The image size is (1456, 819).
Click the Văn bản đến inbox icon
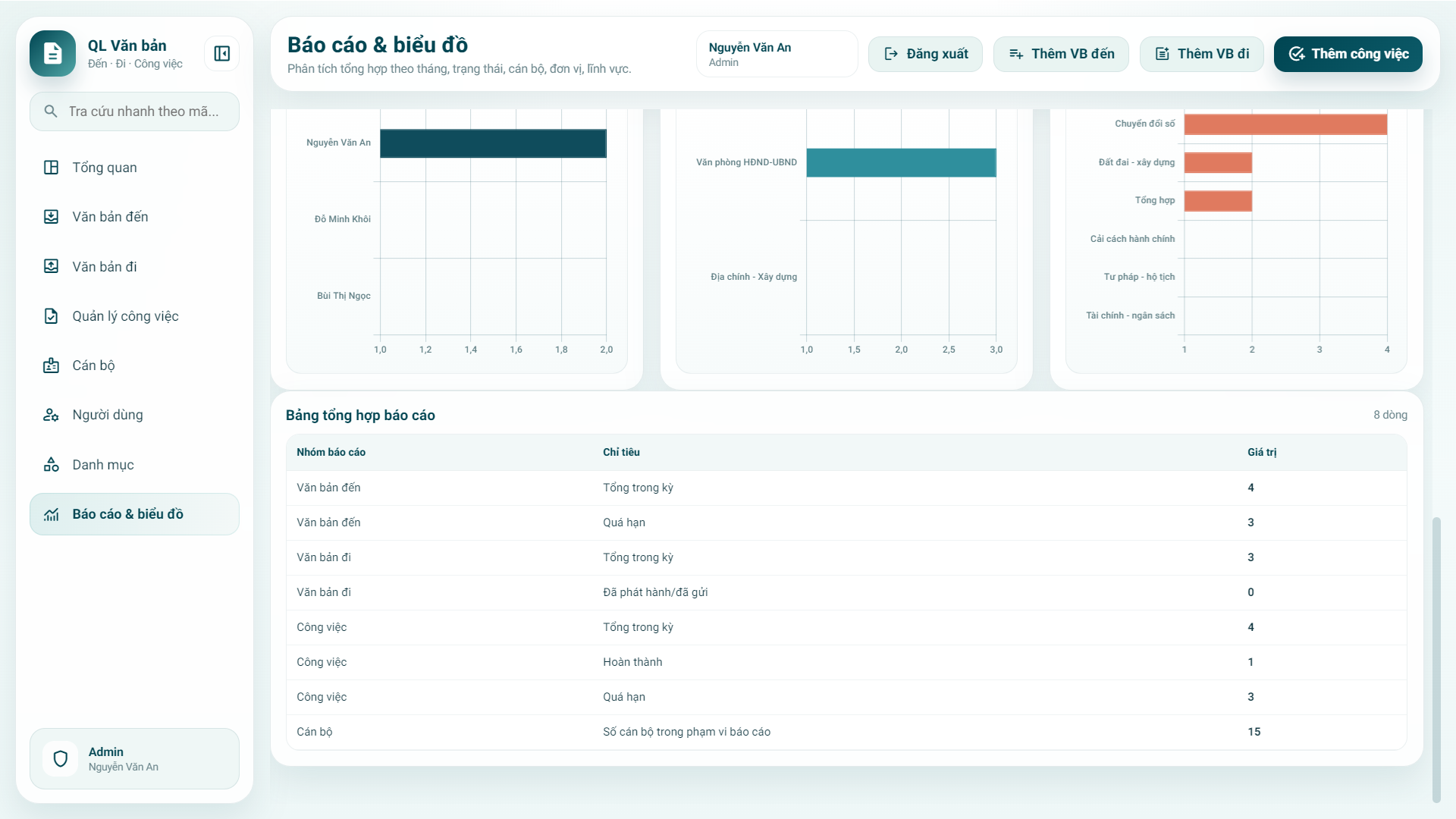[51, 217]
